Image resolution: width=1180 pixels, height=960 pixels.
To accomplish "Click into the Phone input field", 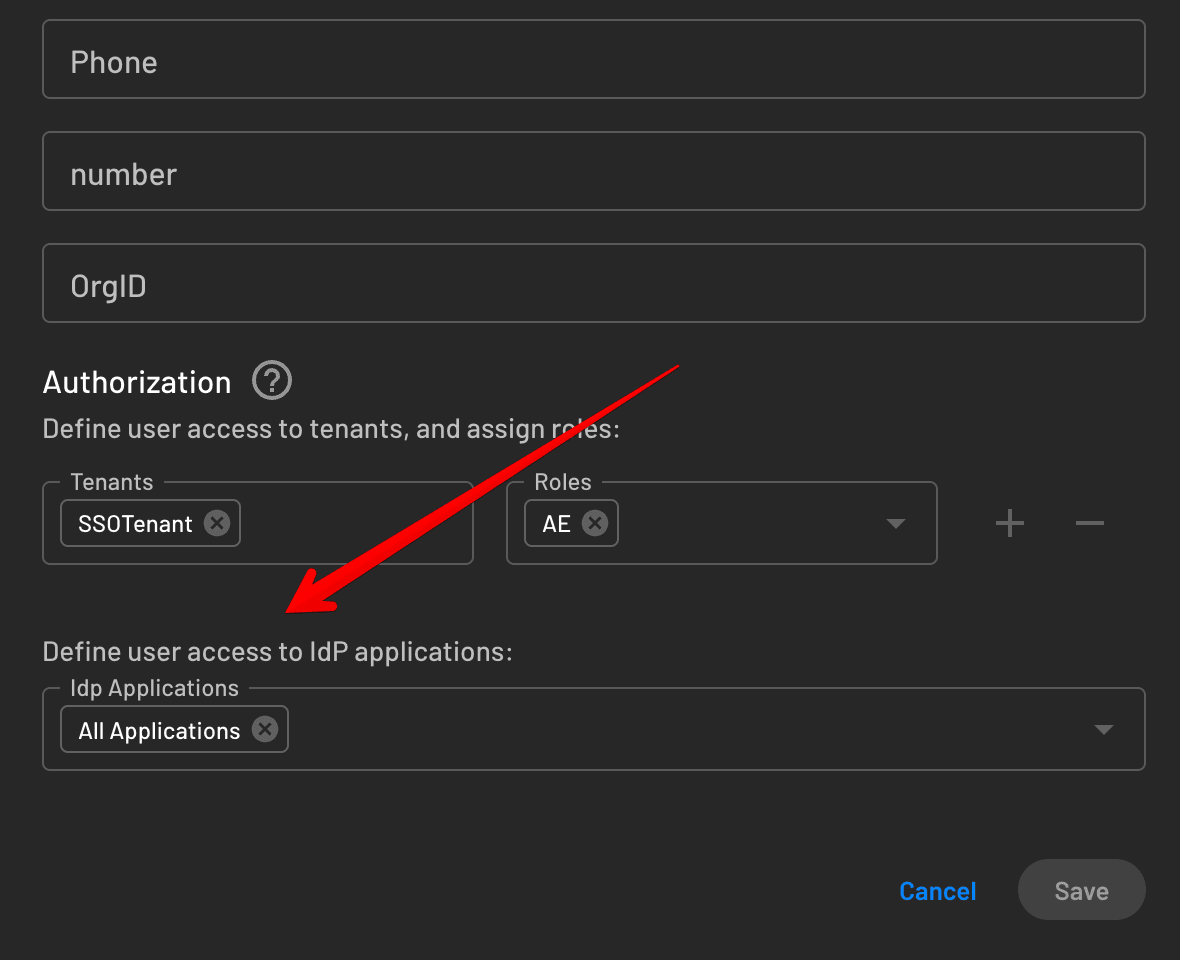I will point(594,59).
